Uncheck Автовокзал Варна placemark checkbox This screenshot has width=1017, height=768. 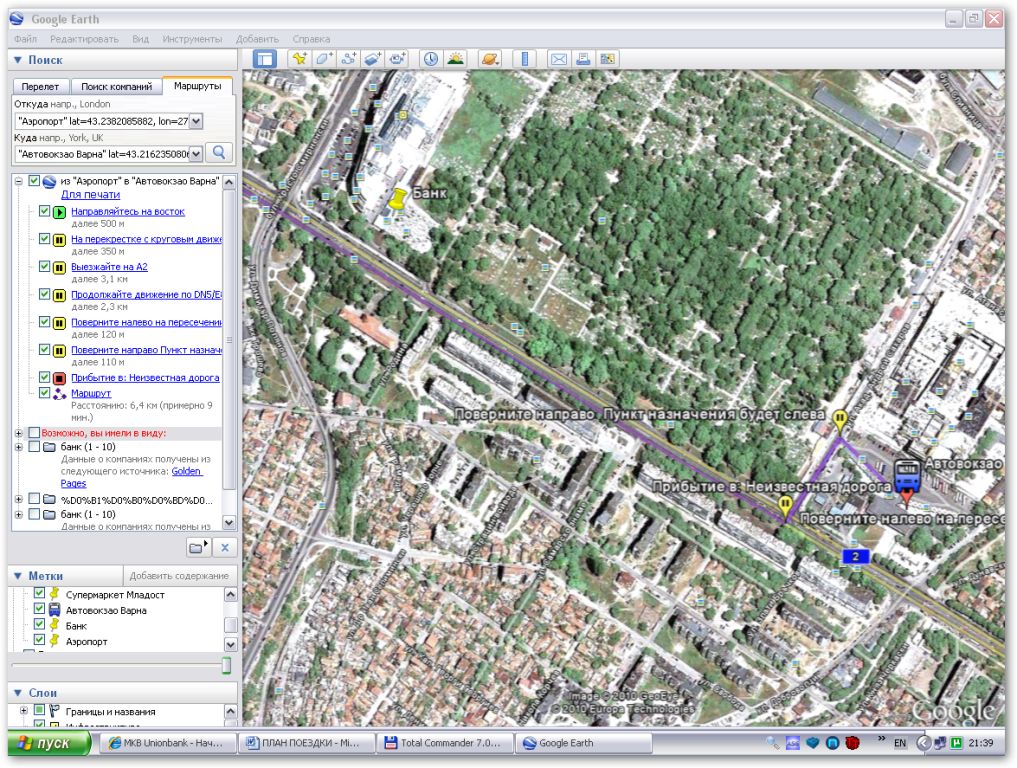coord(39,609)
